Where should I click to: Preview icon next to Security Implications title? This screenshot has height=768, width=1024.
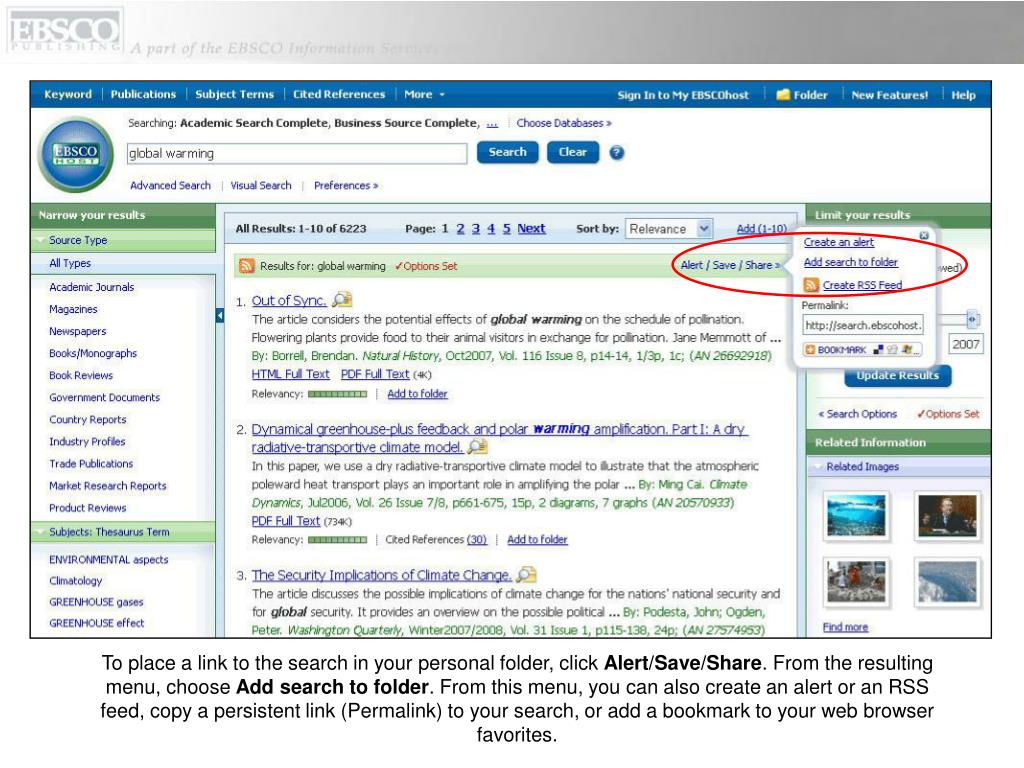(x=526, y=575)
